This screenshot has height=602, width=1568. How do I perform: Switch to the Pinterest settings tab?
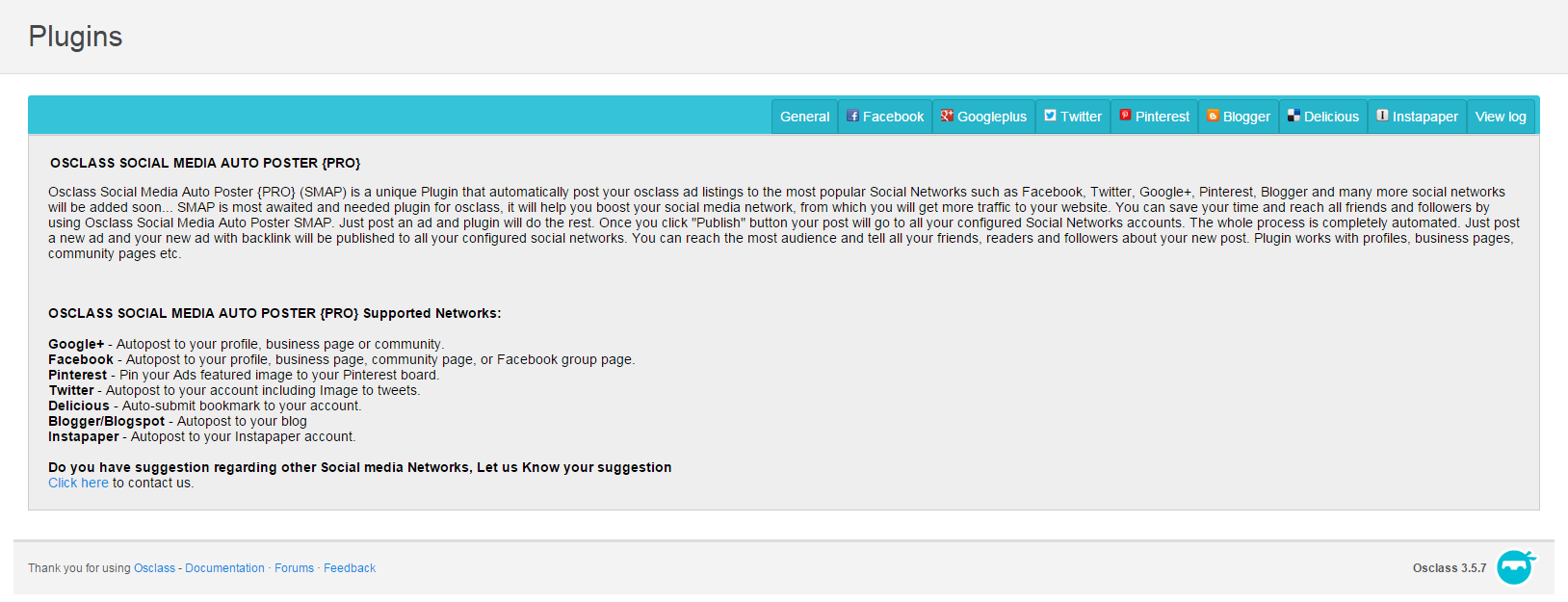[1154, 116]
